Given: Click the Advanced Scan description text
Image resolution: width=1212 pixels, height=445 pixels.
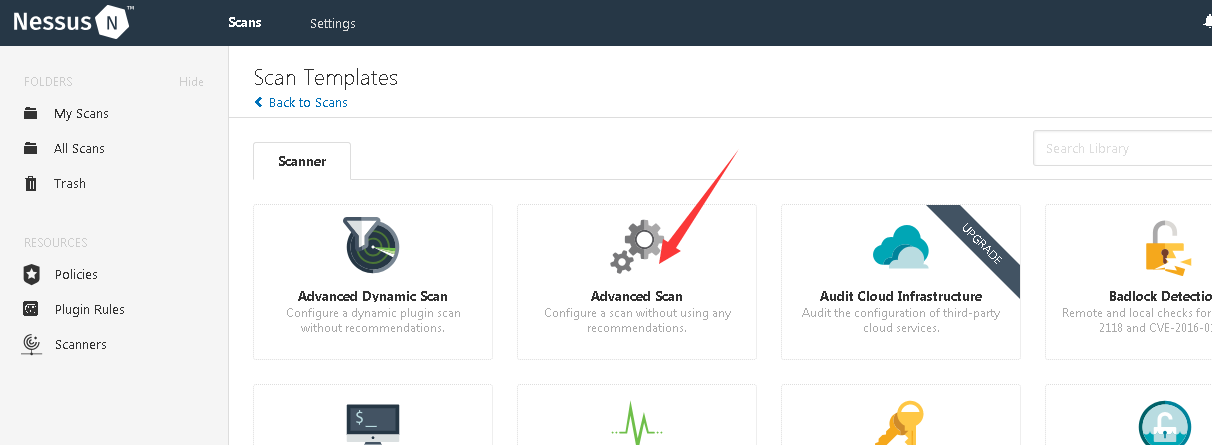Looking at the screenshot, I should 637,321.
